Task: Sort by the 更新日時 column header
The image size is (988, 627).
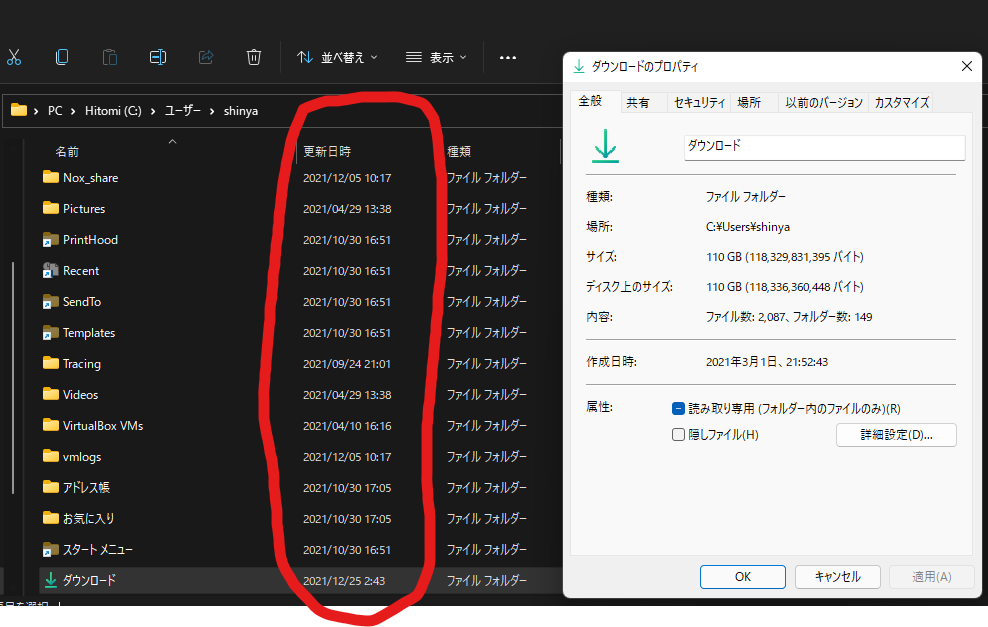Action: point(326,151)
